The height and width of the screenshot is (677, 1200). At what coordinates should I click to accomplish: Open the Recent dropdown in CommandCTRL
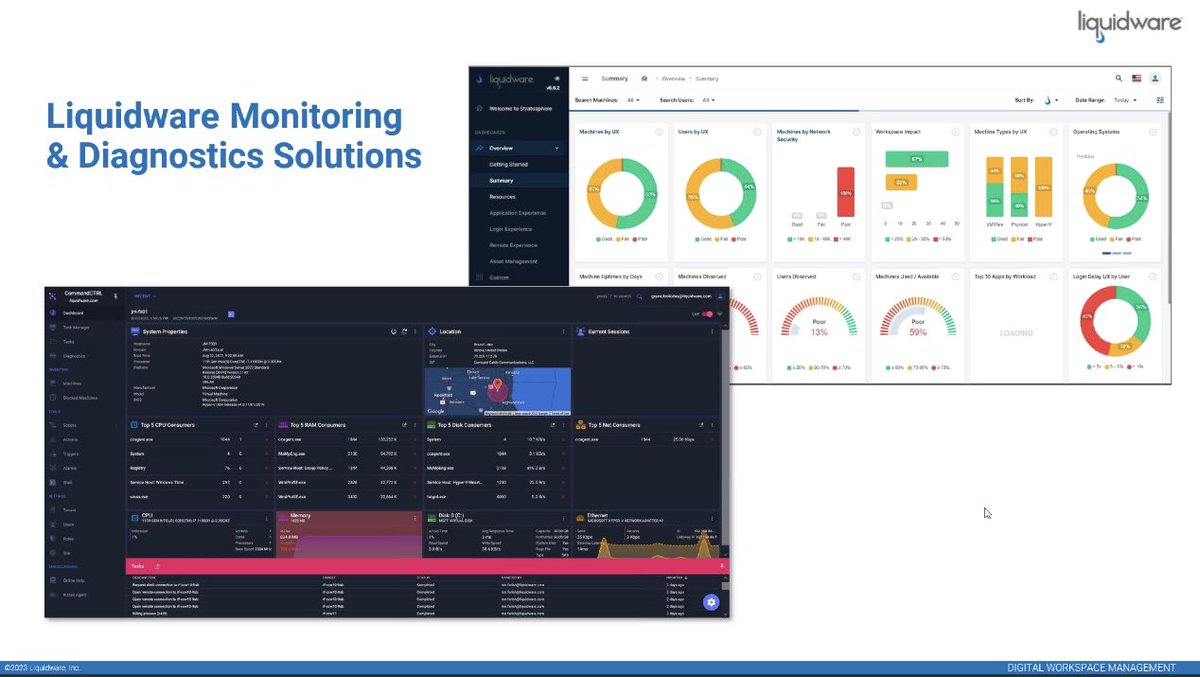[143, 296]
